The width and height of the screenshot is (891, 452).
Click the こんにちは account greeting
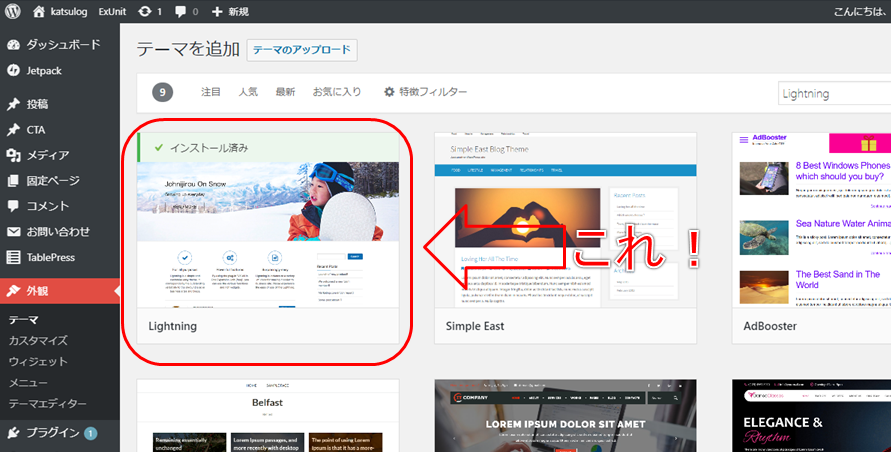pyautogui.click(x=861, y=11)
